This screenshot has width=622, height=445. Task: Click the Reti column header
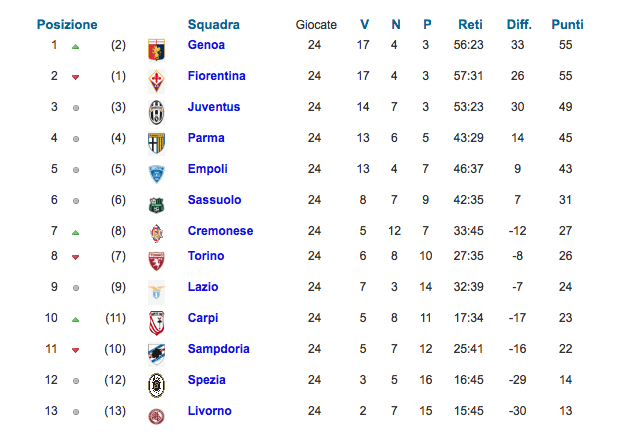[471, 24]
